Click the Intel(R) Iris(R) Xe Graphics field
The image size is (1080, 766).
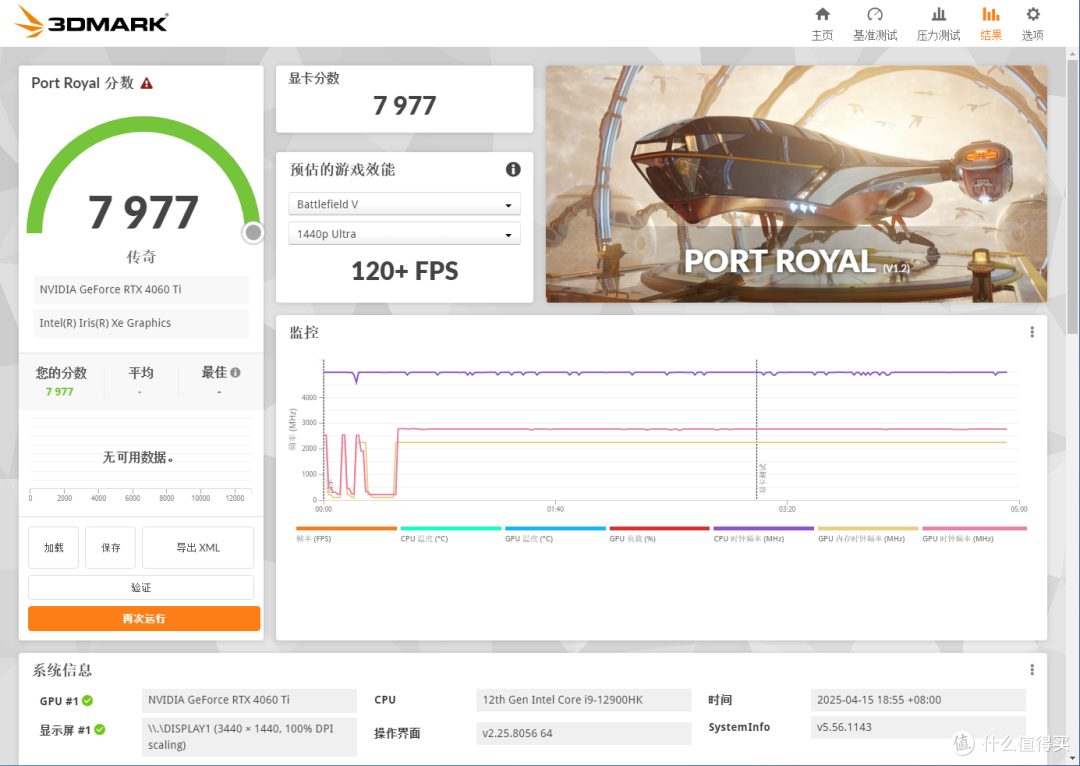(x=141, y=323)
